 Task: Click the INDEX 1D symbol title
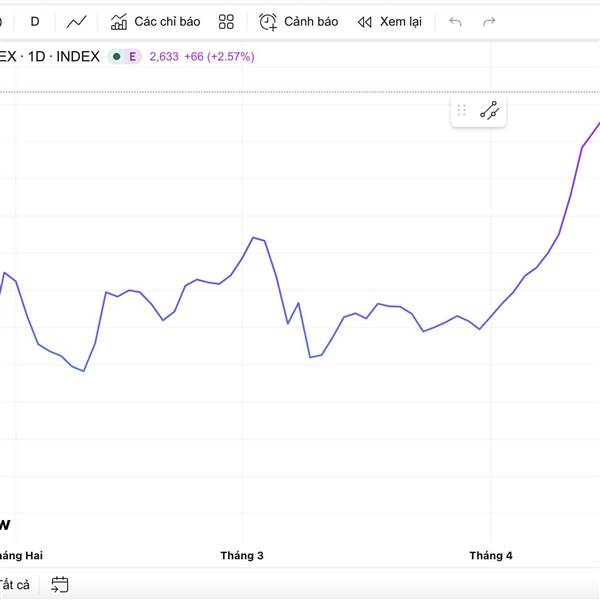tap(50, 57)
